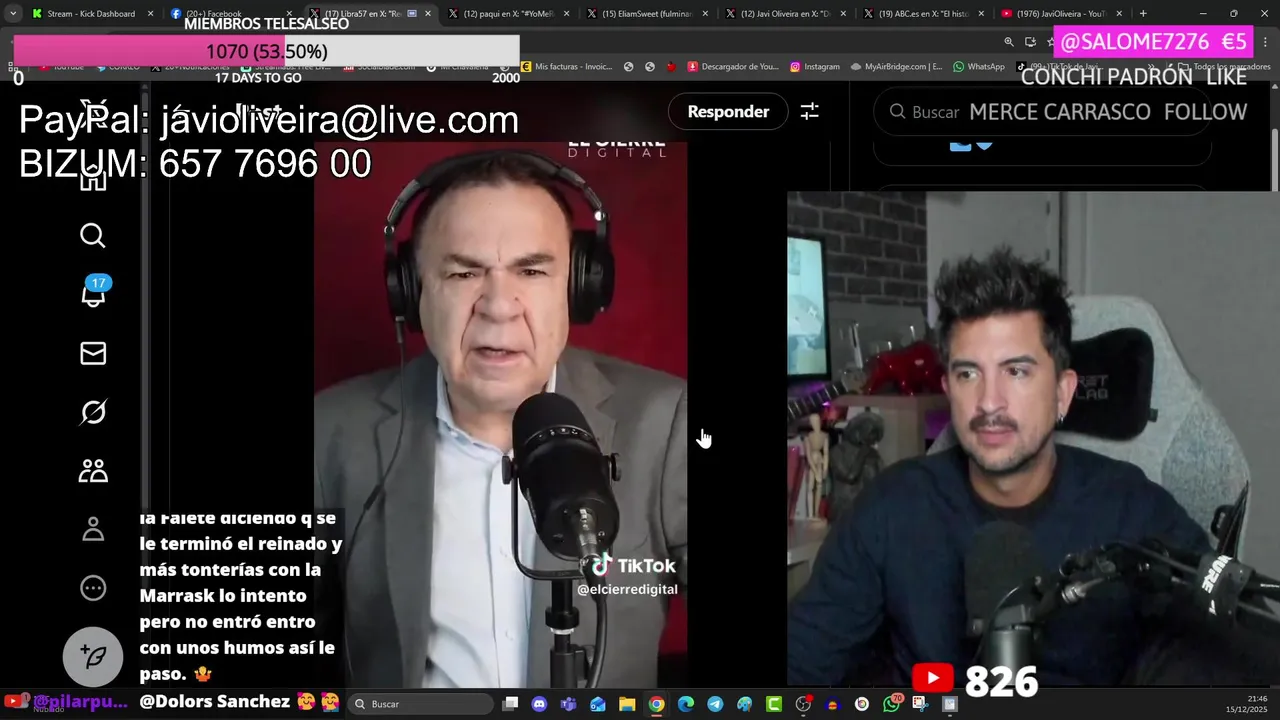
Task: Open Telegram from the taskbar
Action: pos(715,704)
